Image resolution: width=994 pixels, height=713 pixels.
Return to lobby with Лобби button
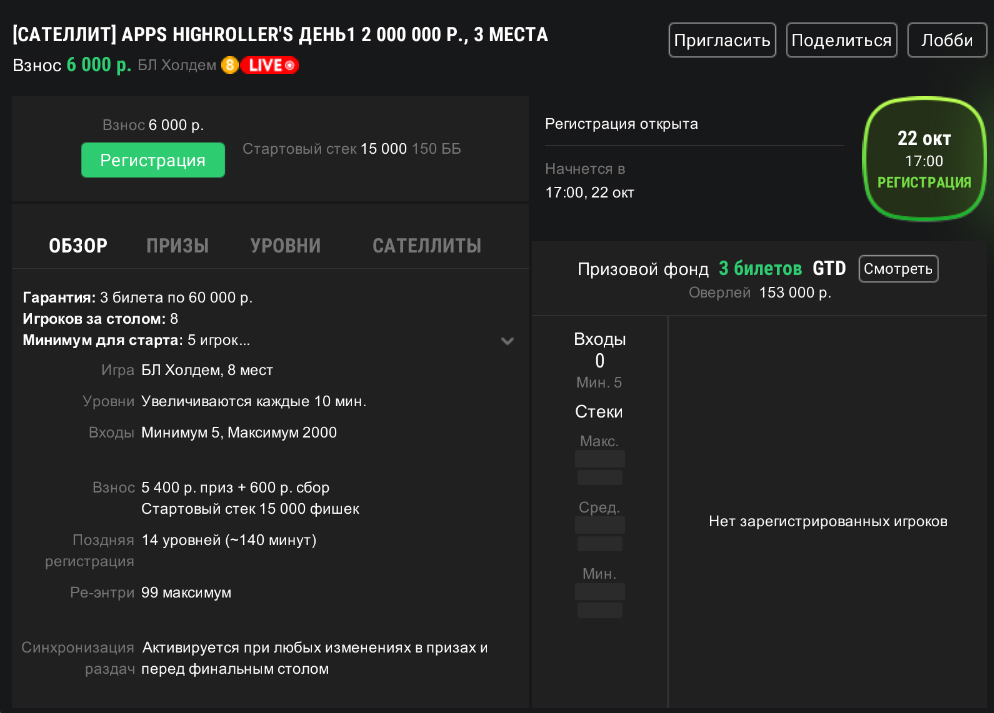[x=946, y=41]
